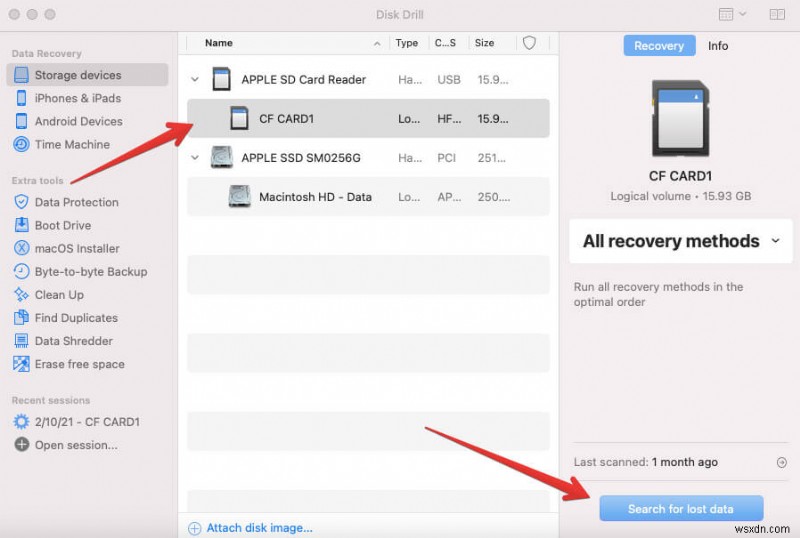Viewport: 800px width, 538px height.
Task: Open the view mode toolbar dropdown
Action: (732, 14)
